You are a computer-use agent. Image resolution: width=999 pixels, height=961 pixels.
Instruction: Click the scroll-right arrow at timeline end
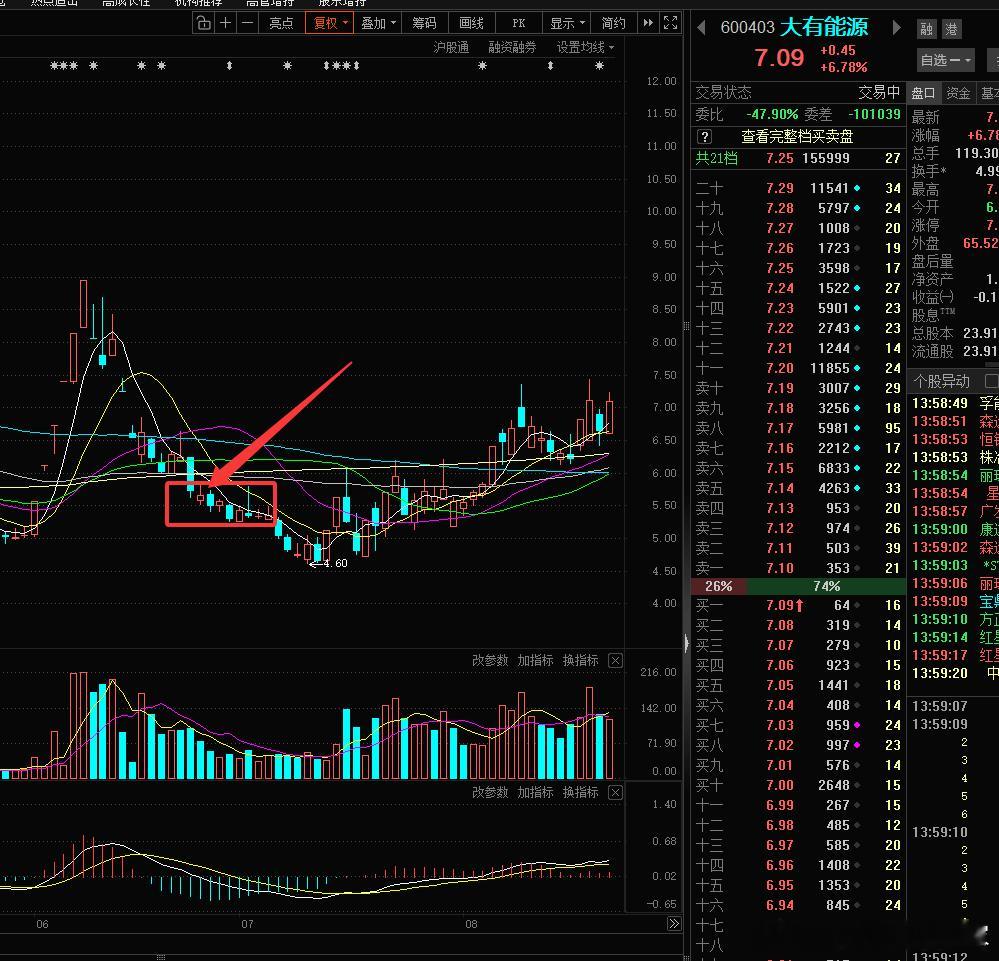674,923
